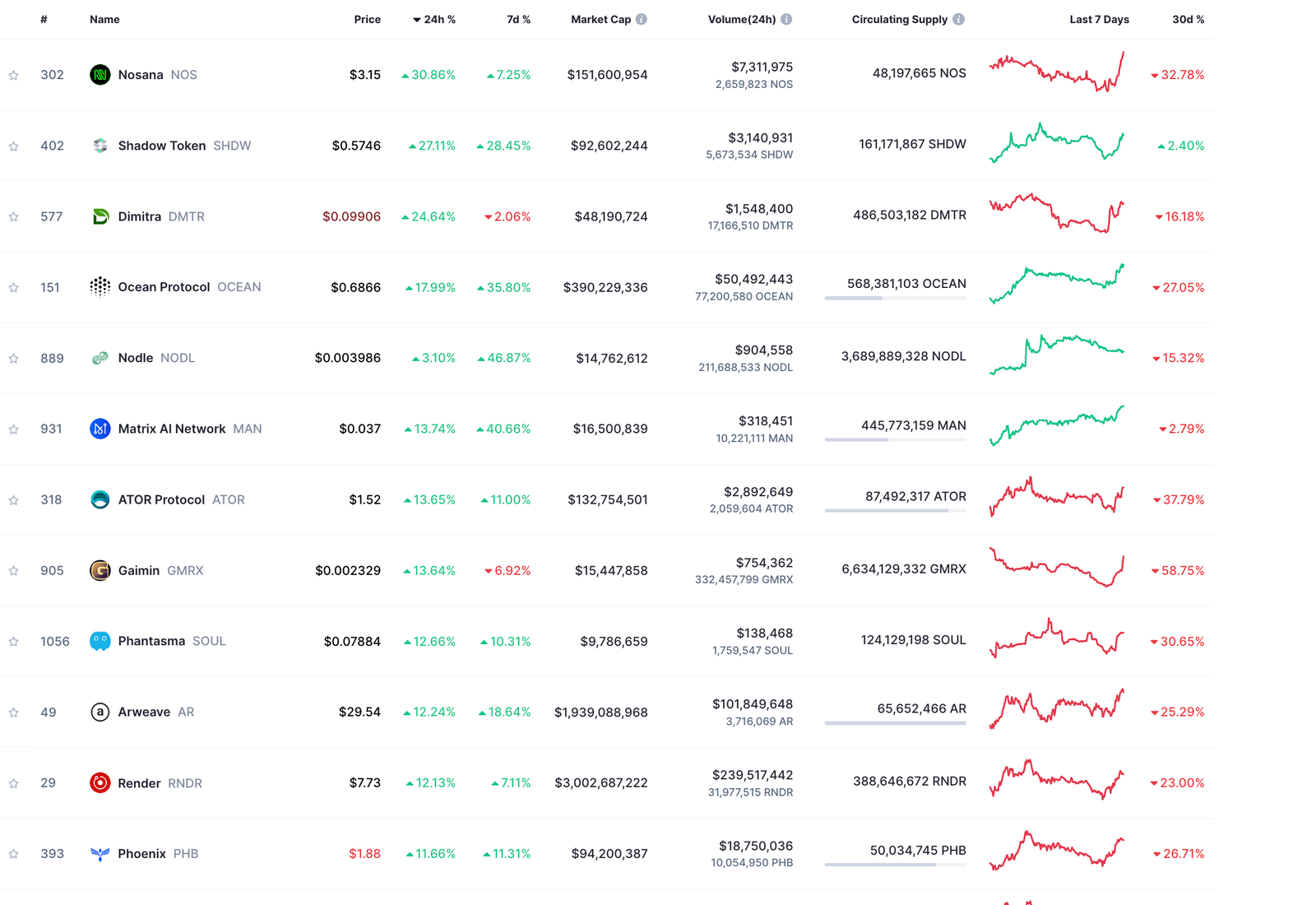Sort by the 24h % column arrow
The height and width of the screenshot is (905, 1316).
417,20
